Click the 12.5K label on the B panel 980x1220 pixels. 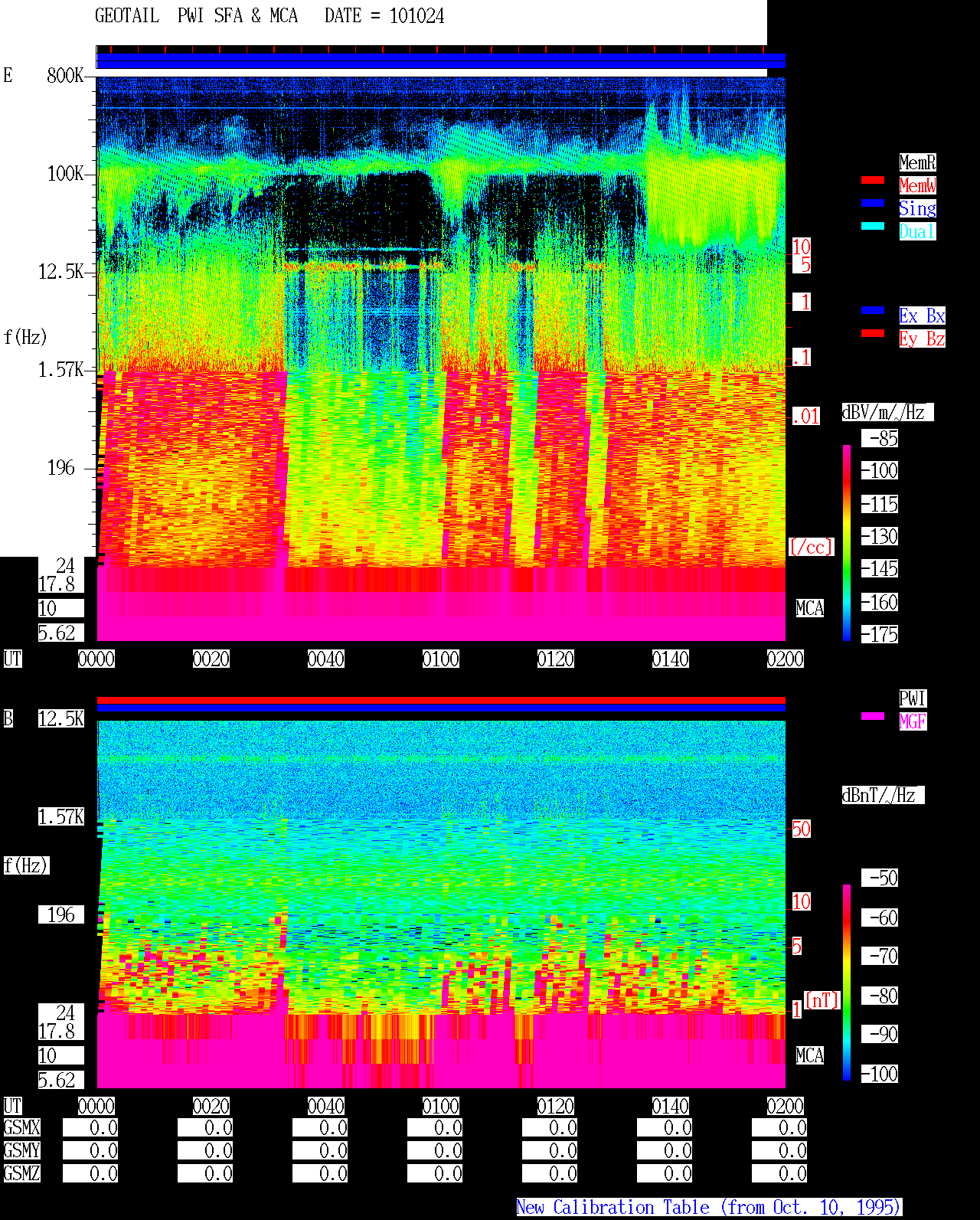tap(61, 718)
